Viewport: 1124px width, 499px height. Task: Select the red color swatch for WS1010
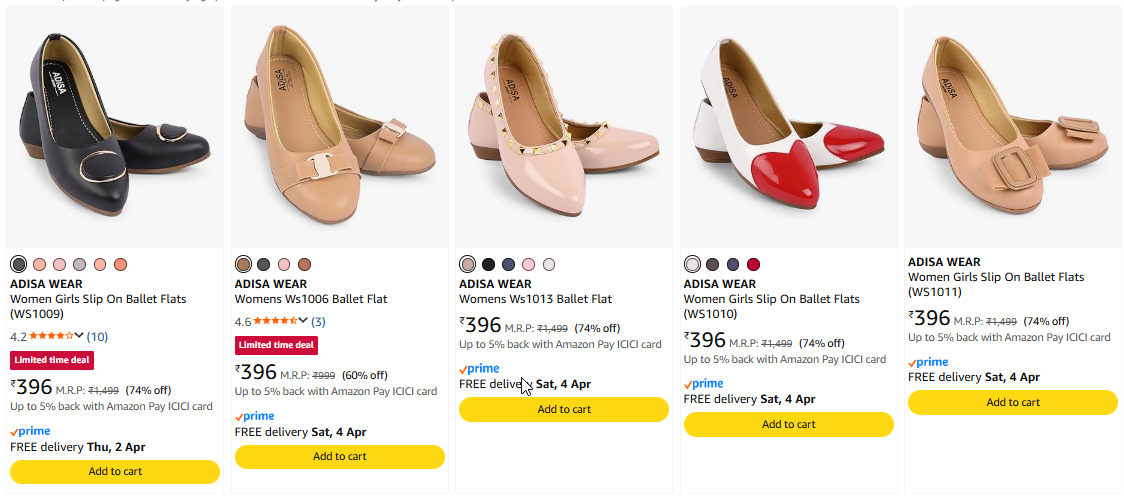click(x=753, y=264)
